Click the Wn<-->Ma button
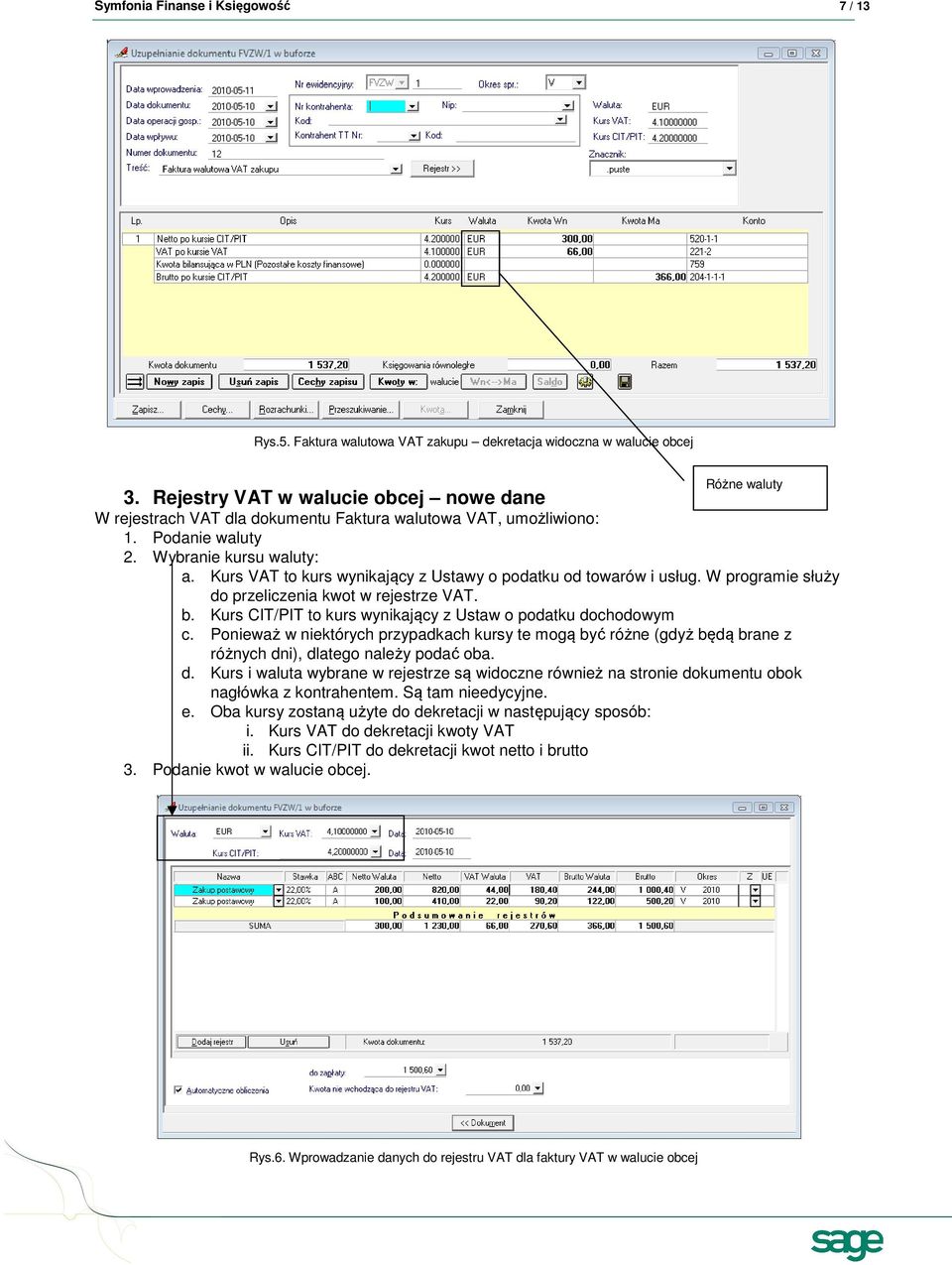 coord(494,382)
